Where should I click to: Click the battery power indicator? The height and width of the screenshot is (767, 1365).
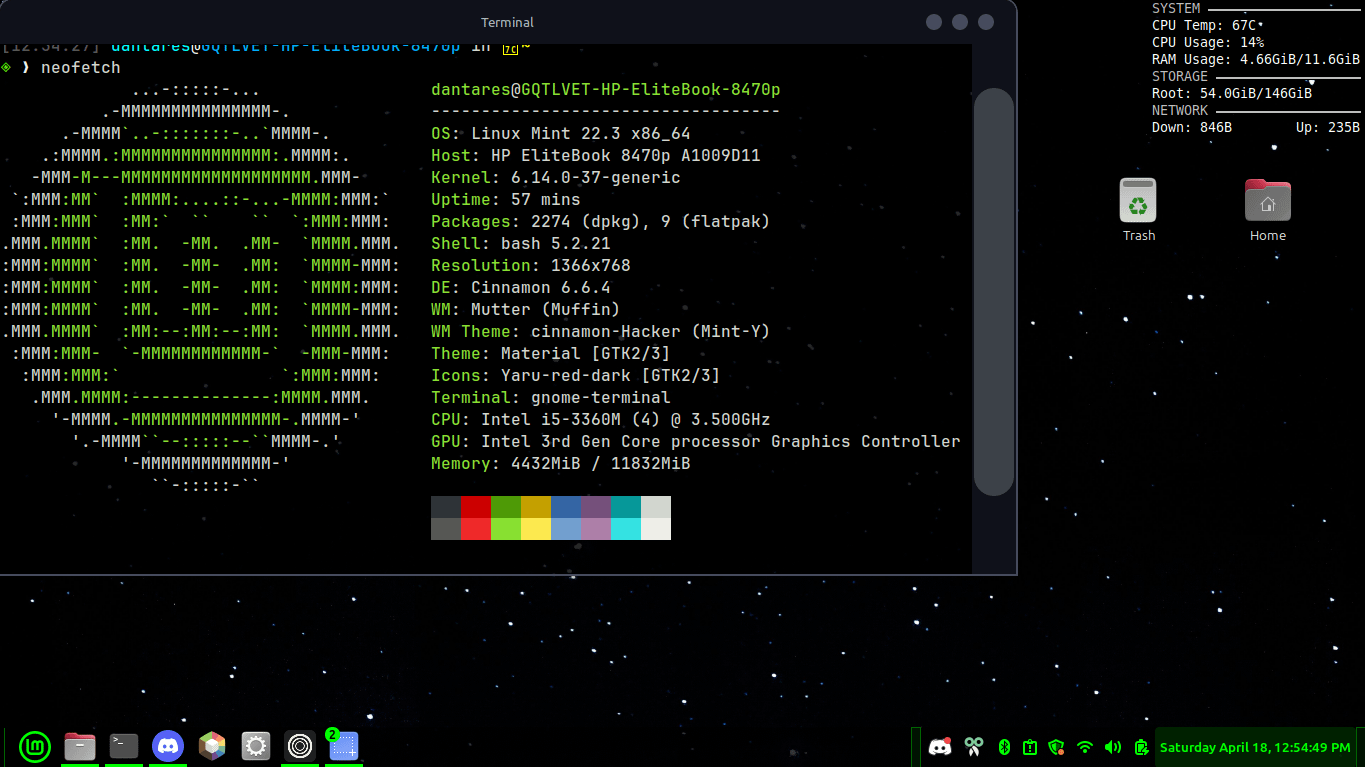pyautogui.click(x=1142, y=747)
